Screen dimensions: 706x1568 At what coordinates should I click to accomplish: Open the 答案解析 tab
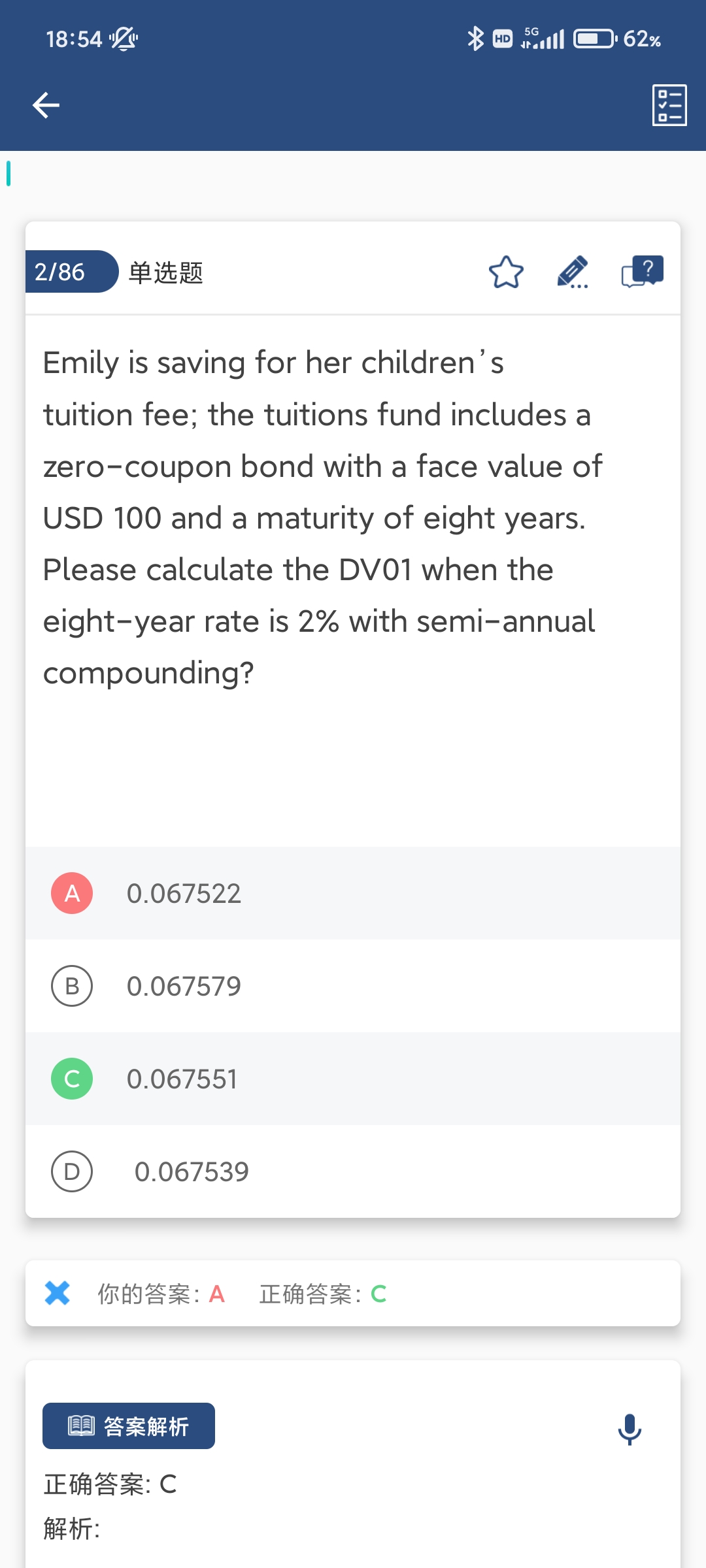coord(129,1426)
